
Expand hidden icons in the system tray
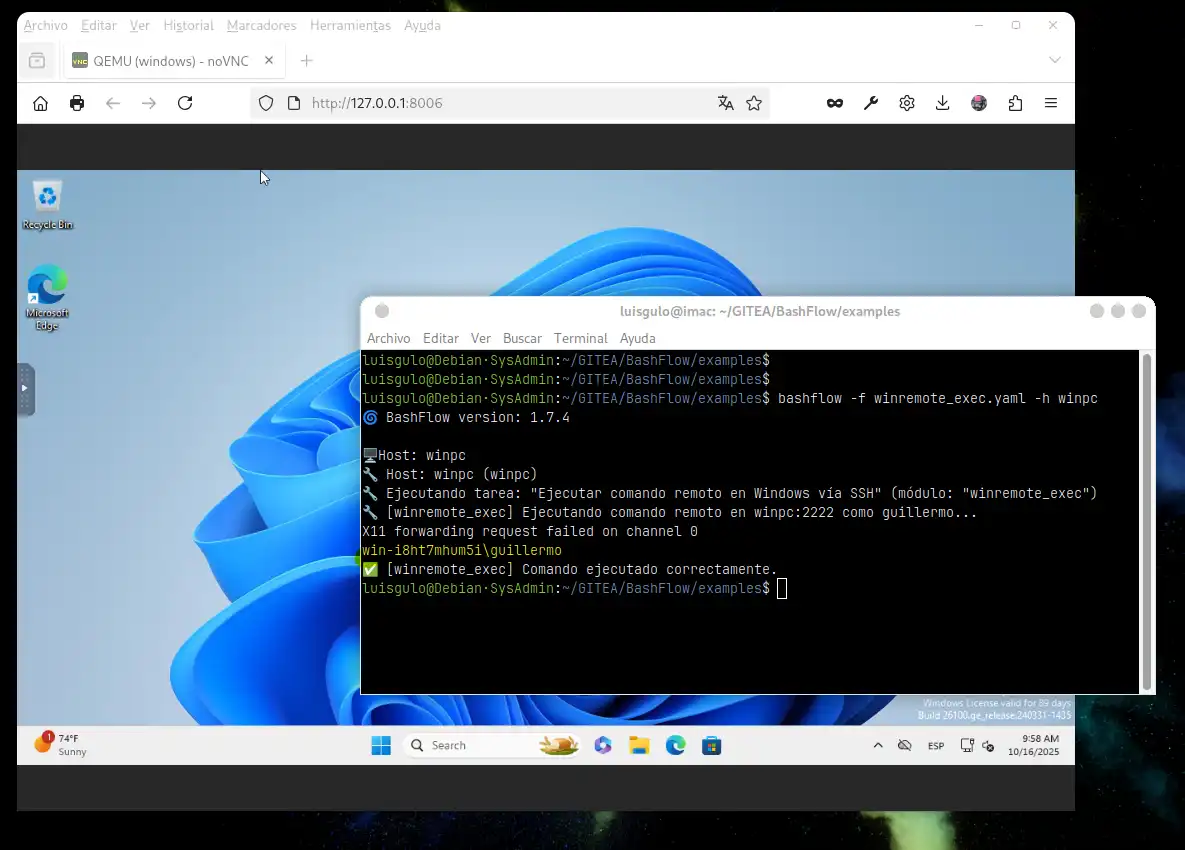tap(878, 745)
